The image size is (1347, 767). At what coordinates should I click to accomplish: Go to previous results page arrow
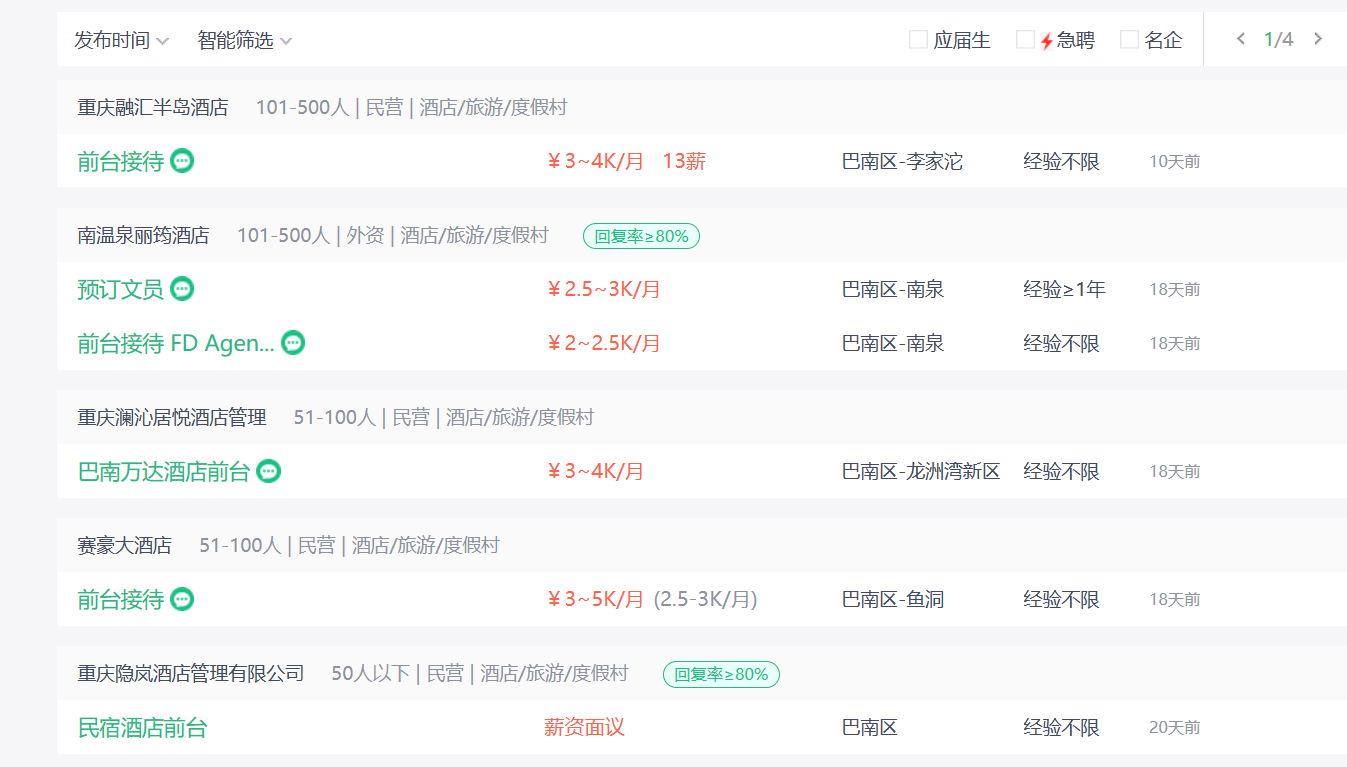pos(1241,39)
